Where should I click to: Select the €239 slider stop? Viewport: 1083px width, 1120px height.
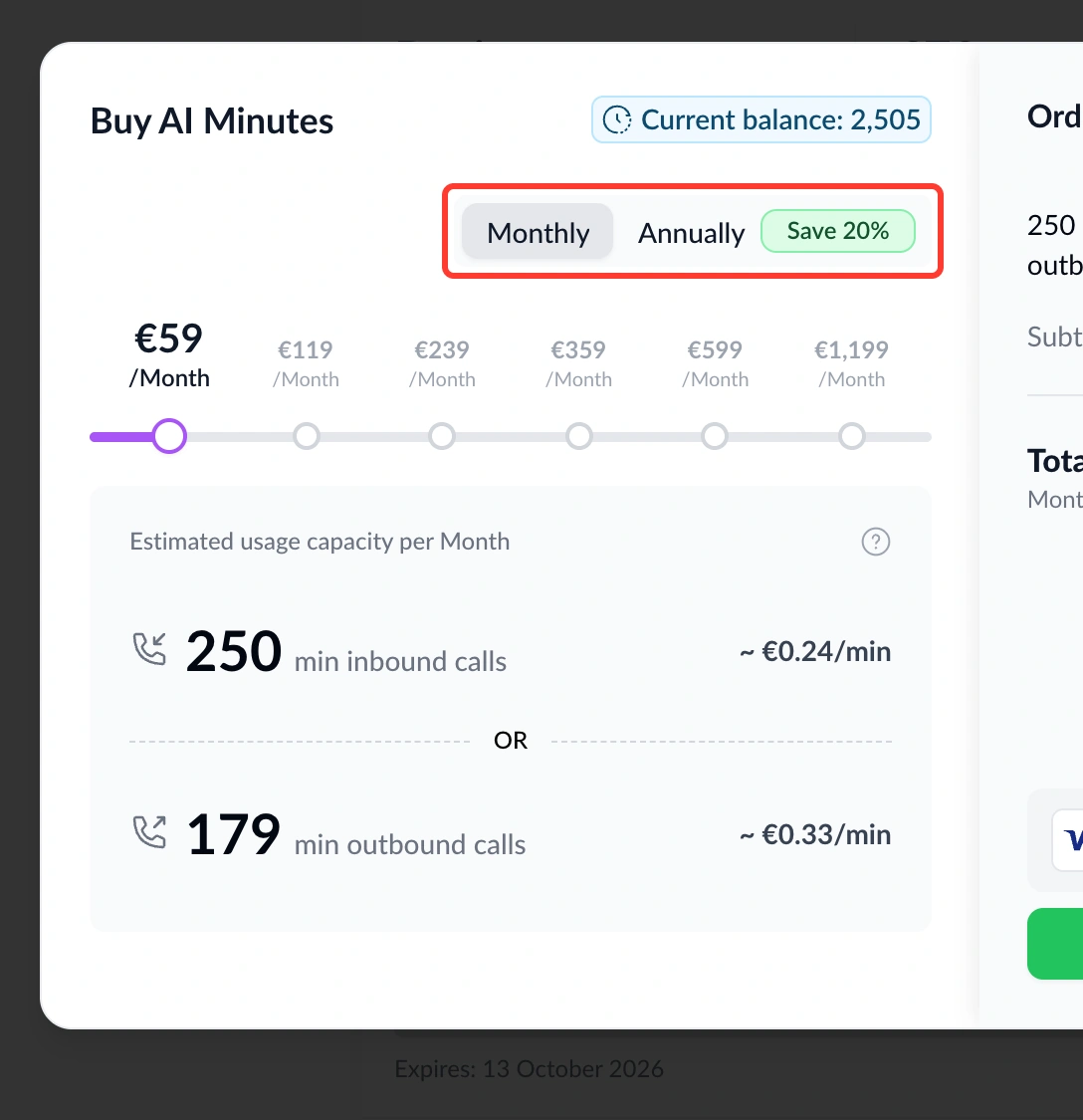tap(442, 436)
